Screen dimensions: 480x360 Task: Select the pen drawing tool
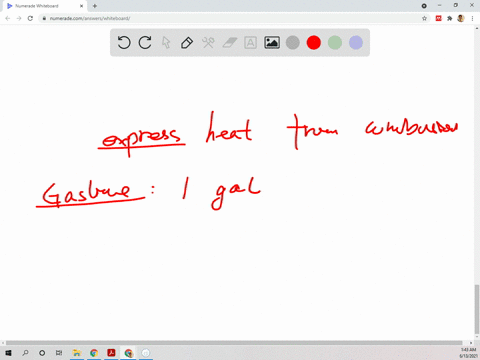point(187,43)
